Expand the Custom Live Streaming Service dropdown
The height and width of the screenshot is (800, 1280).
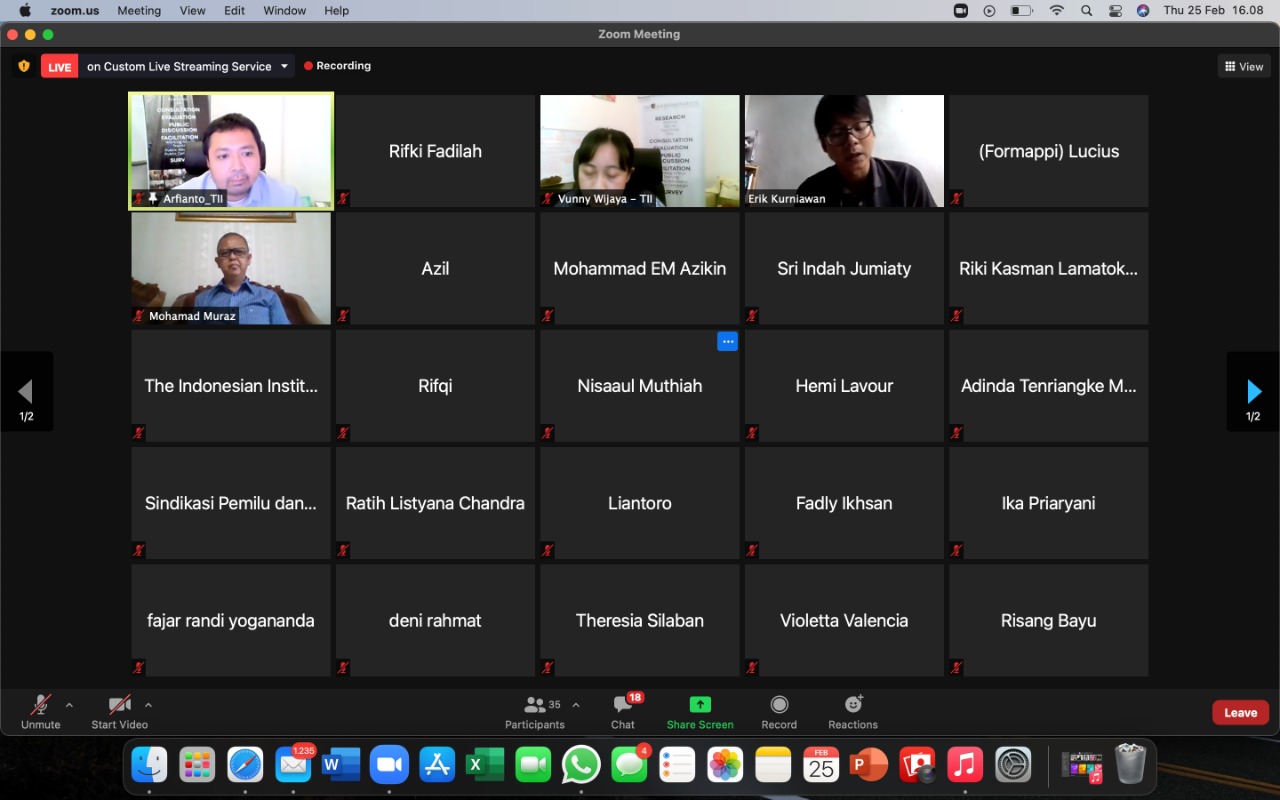(x=284, y=66)
